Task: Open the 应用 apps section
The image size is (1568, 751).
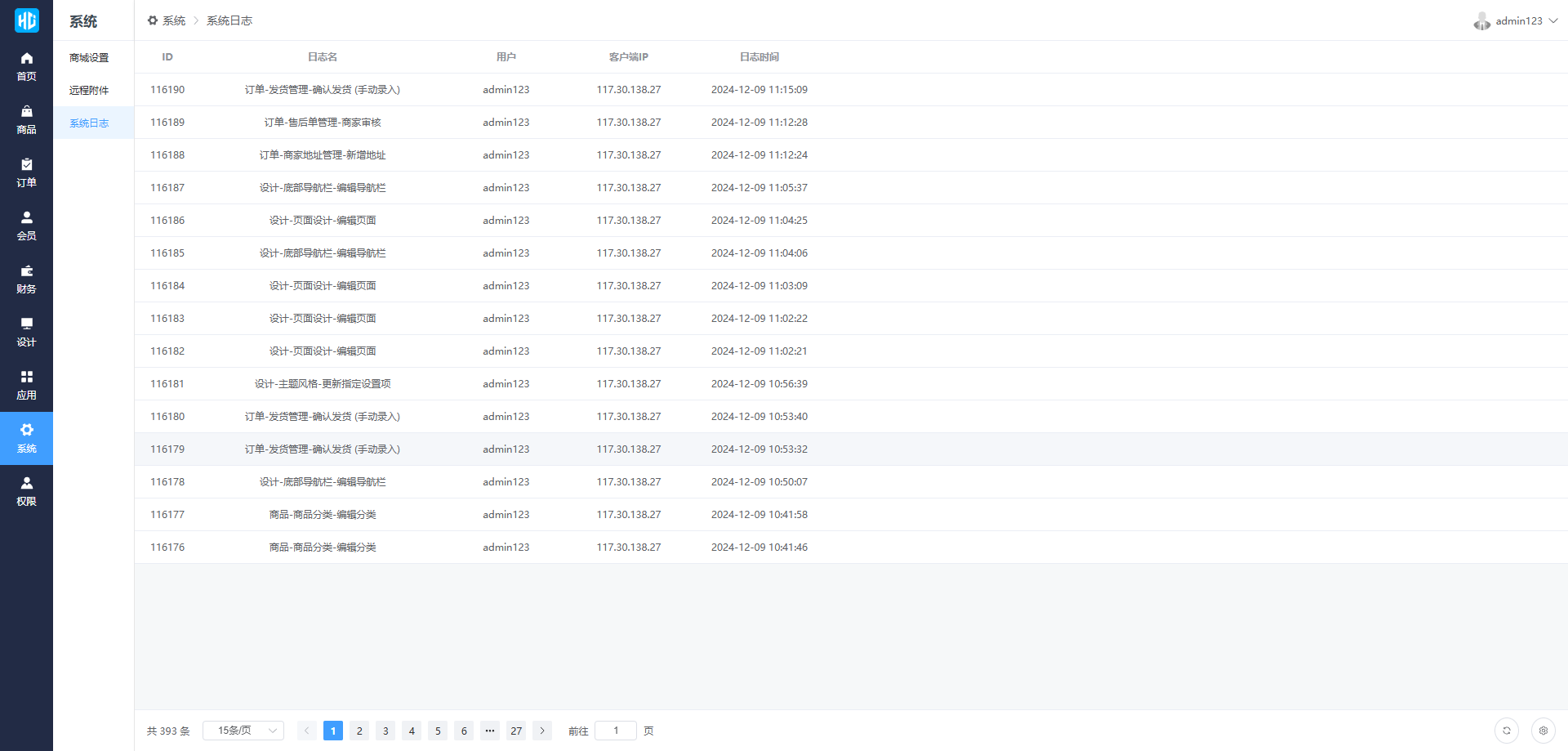Action: [26, 385]
